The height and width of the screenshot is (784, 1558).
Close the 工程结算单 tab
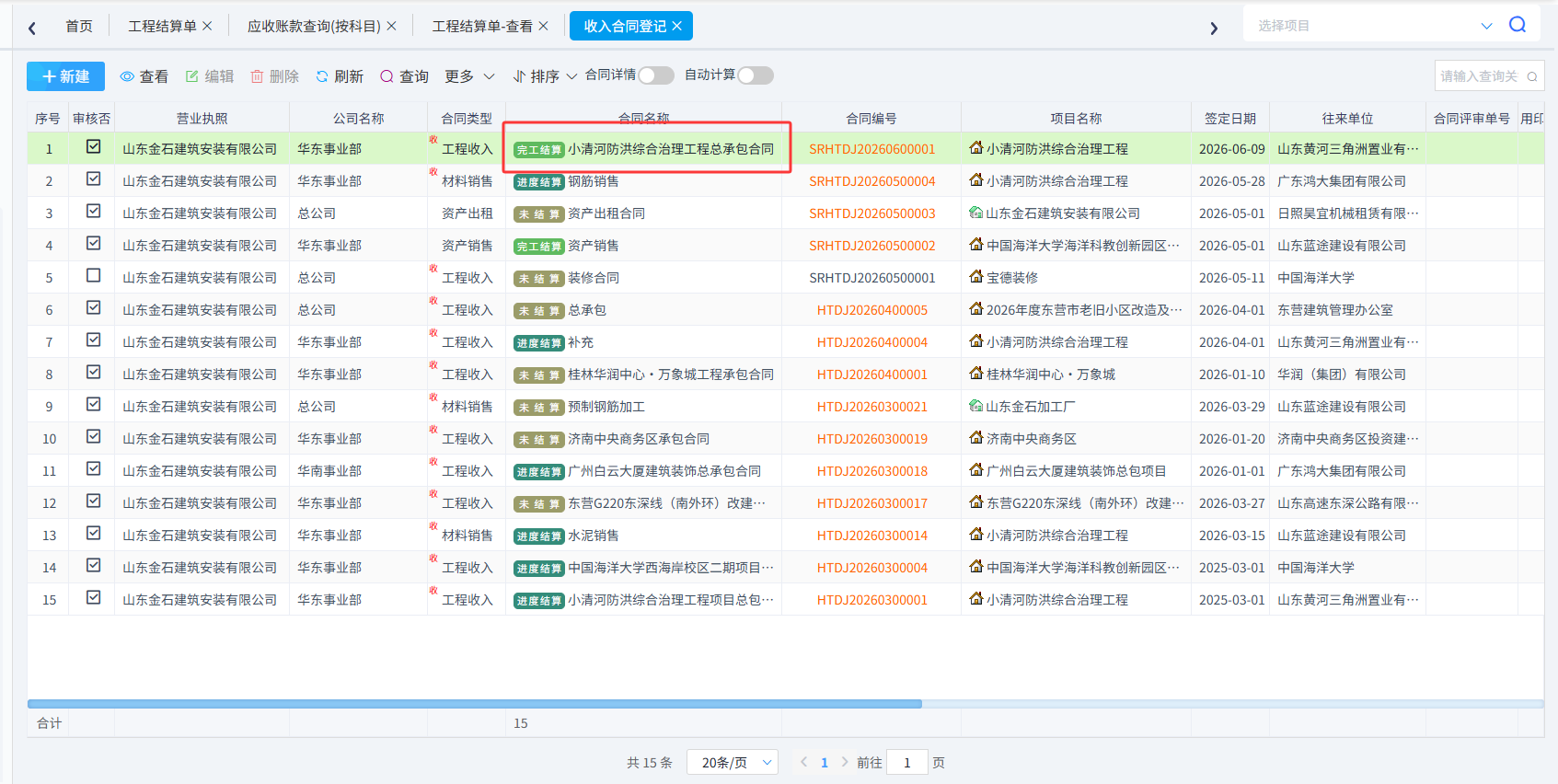(x=207, y=26)
